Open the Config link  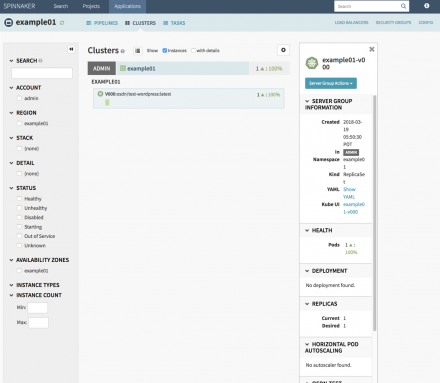coord(426,22)
